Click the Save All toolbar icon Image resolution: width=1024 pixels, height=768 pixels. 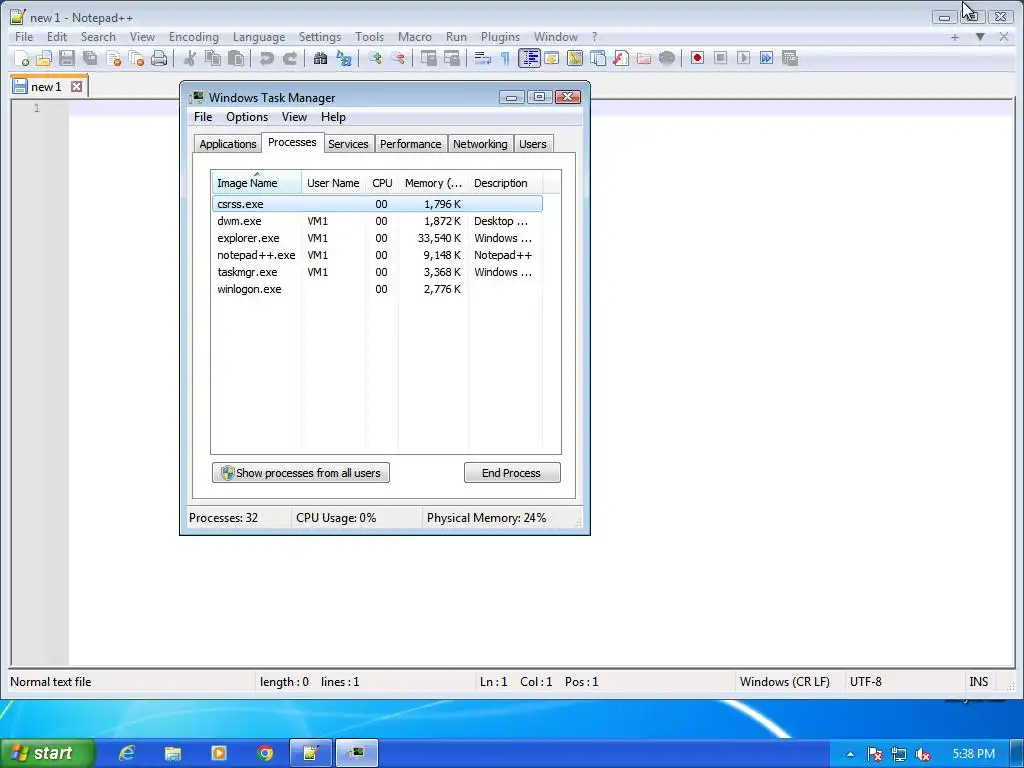[90, 59]
